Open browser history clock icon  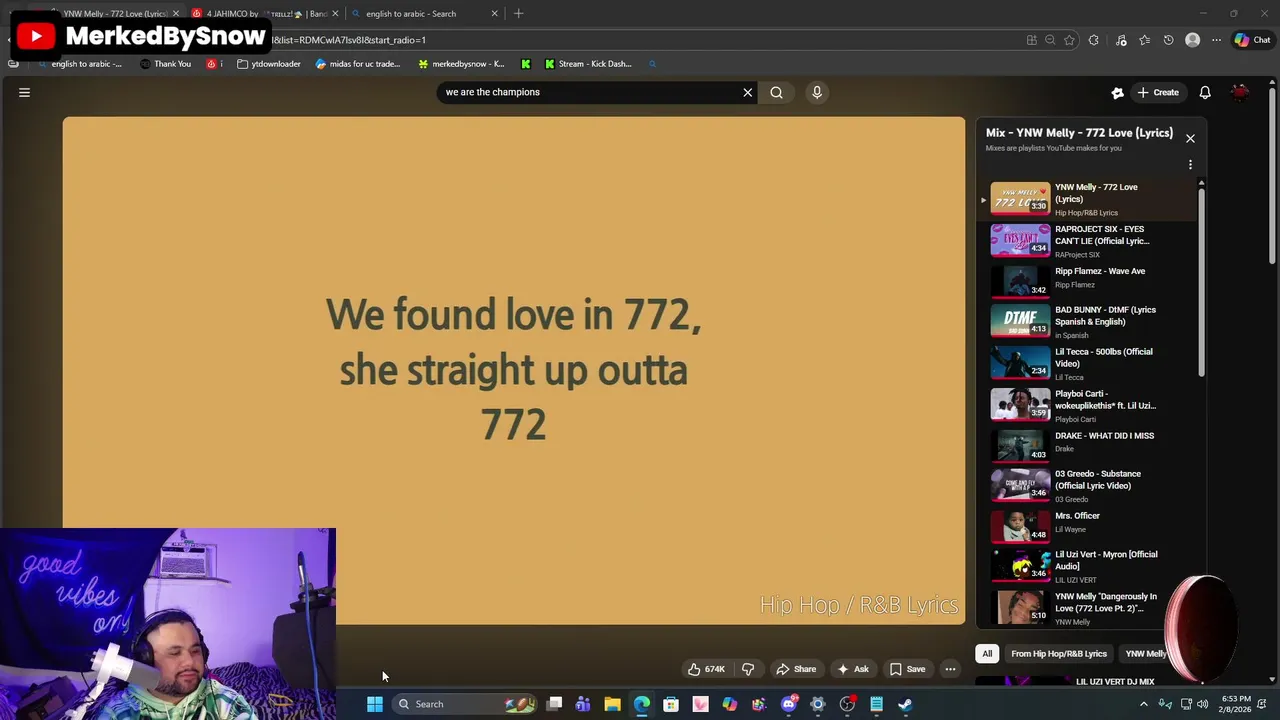click(x=1168, y=40)
